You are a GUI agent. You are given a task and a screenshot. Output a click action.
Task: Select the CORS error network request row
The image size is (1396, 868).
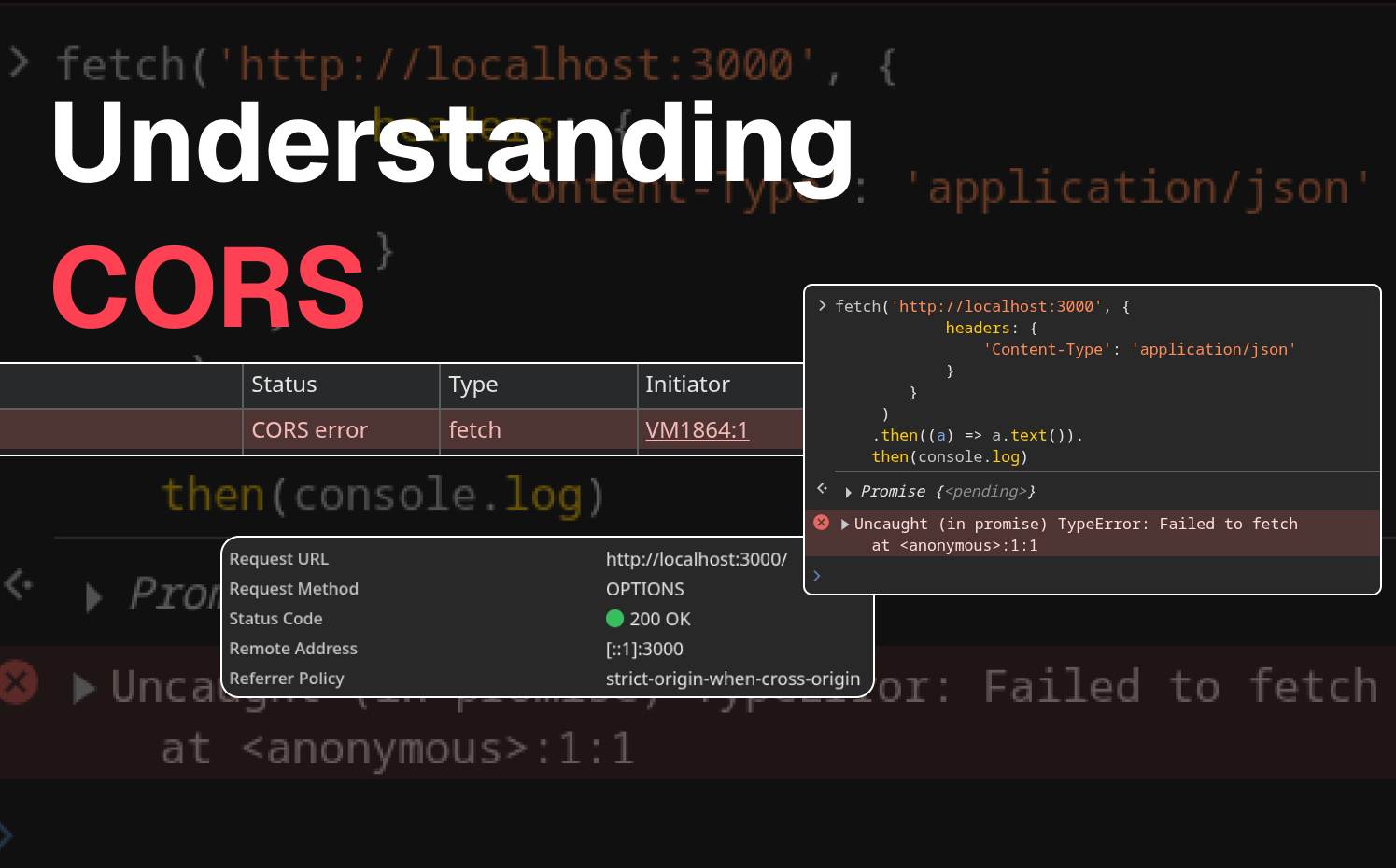pyautogui.click(x=309, y=430)
